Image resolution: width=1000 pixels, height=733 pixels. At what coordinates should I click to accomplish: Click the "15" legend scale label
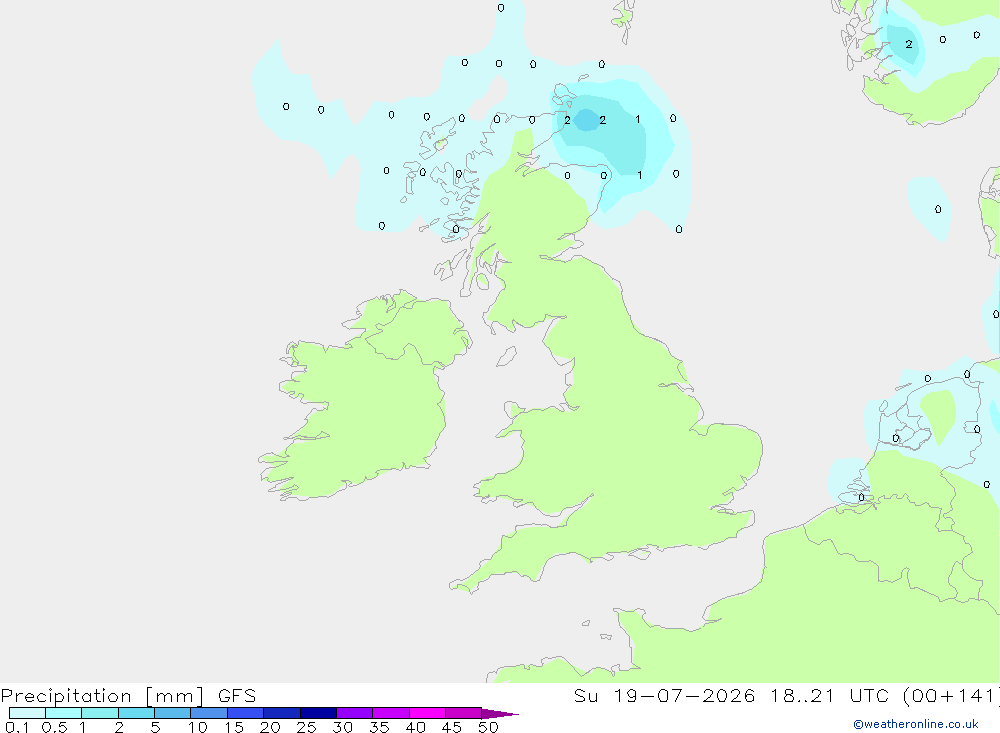point(234,727)
